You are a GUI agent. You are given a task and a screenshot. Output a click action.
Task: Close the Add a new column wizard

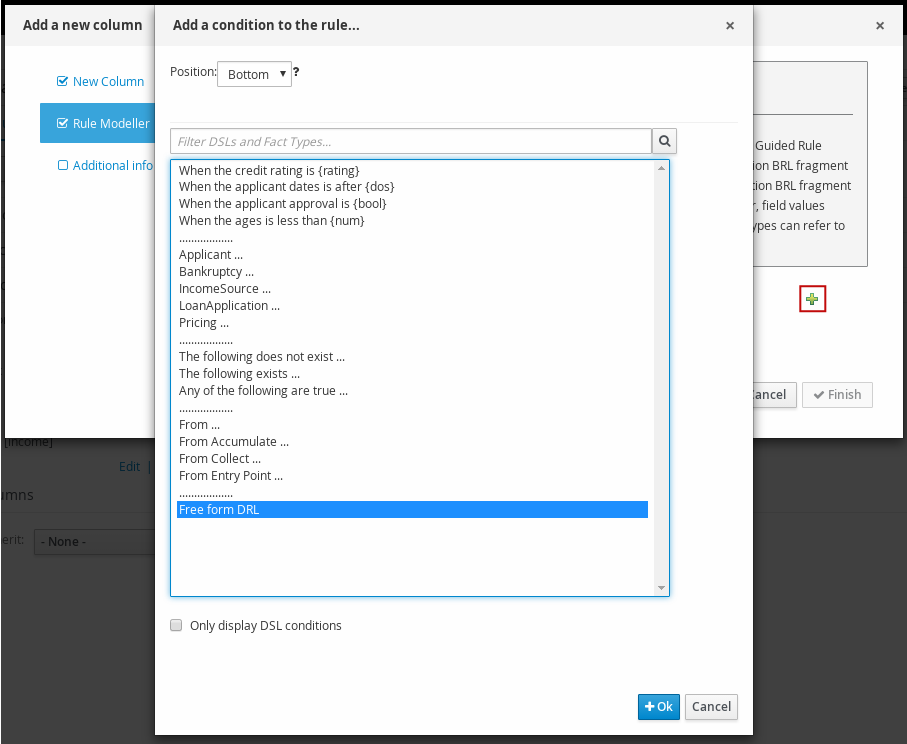880,26
